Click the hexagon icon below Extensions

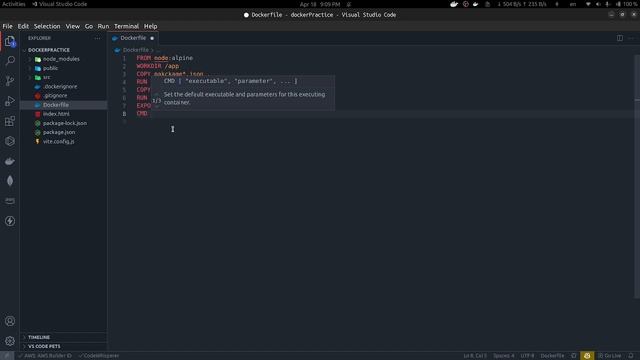(x=10, y=141)
